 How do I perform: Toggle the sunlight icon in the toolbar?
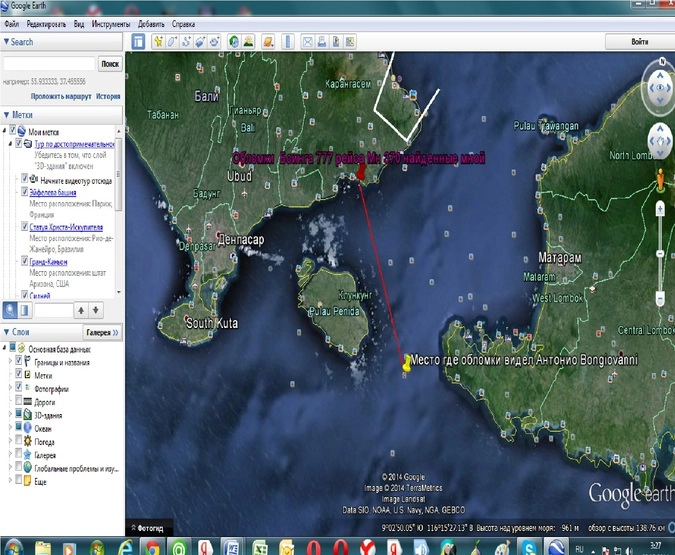[x=247, y=41]
